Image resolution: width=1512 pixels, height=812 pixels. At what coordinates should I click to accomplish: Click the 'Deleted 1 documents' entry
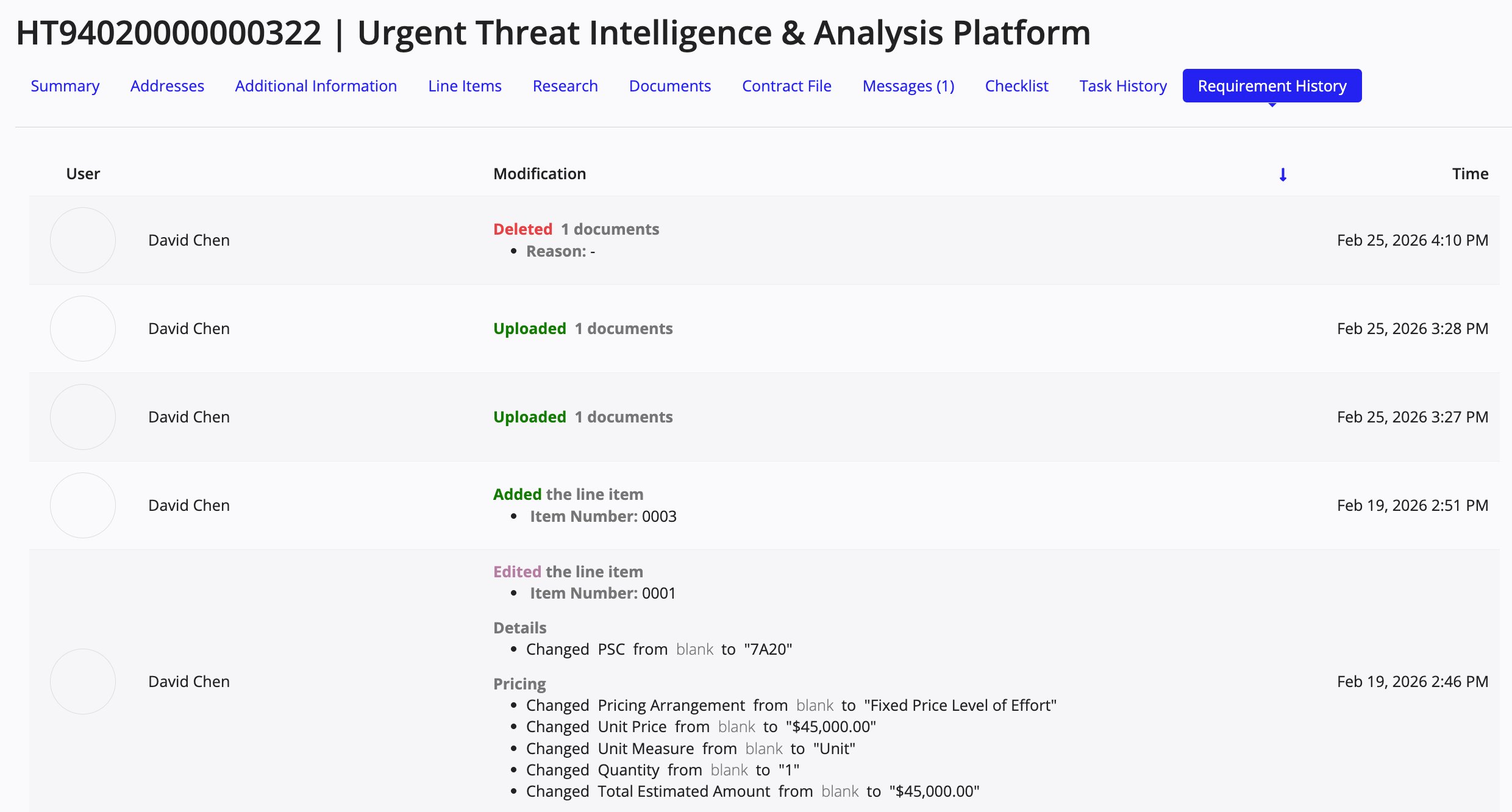576,229
